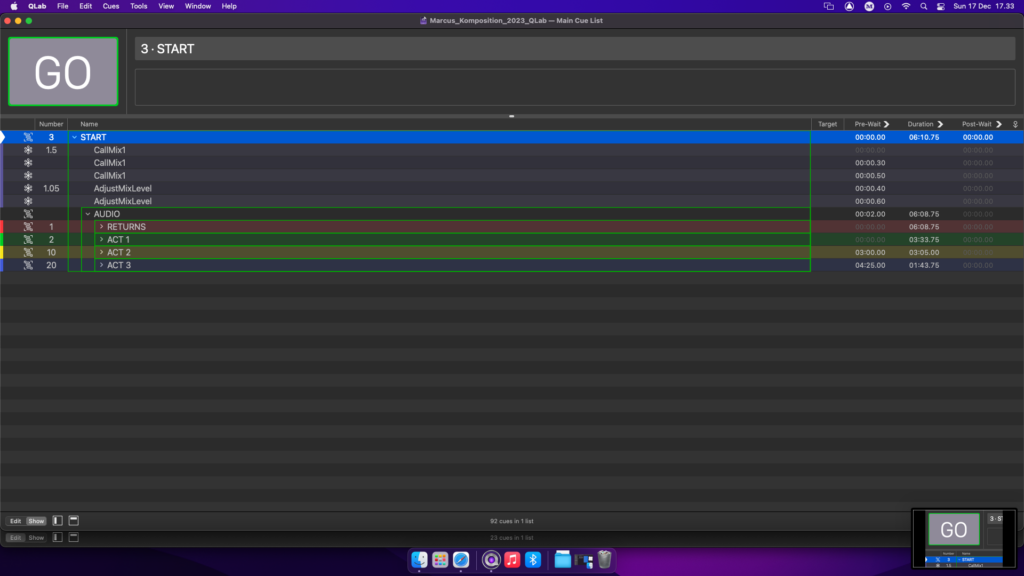The image size is (1024, 576).
Task: Open the Window menu
Action: tap(198, 6)
